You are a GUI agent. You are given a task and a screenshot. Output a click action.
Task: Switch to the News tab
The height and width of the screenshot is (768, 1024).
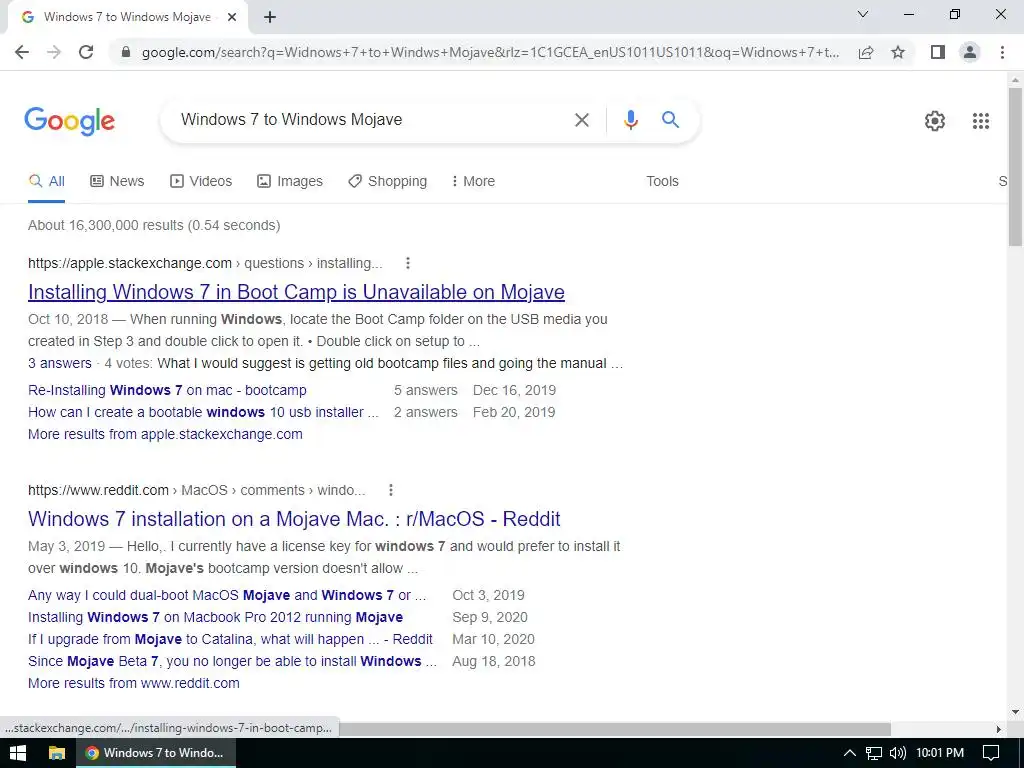pyautogui.click(x=117, y=182)
